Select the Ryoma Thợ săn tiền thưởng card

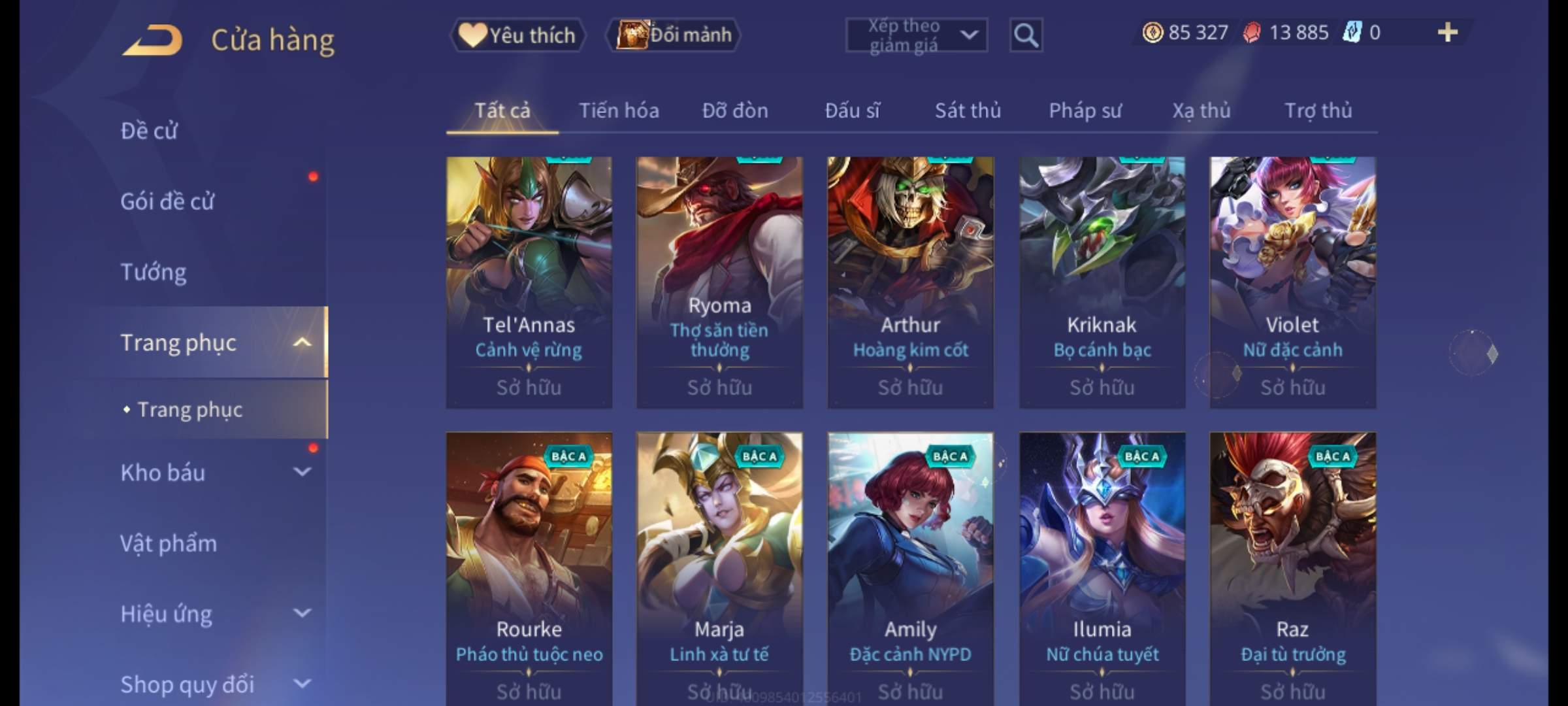tap(719, 282)
